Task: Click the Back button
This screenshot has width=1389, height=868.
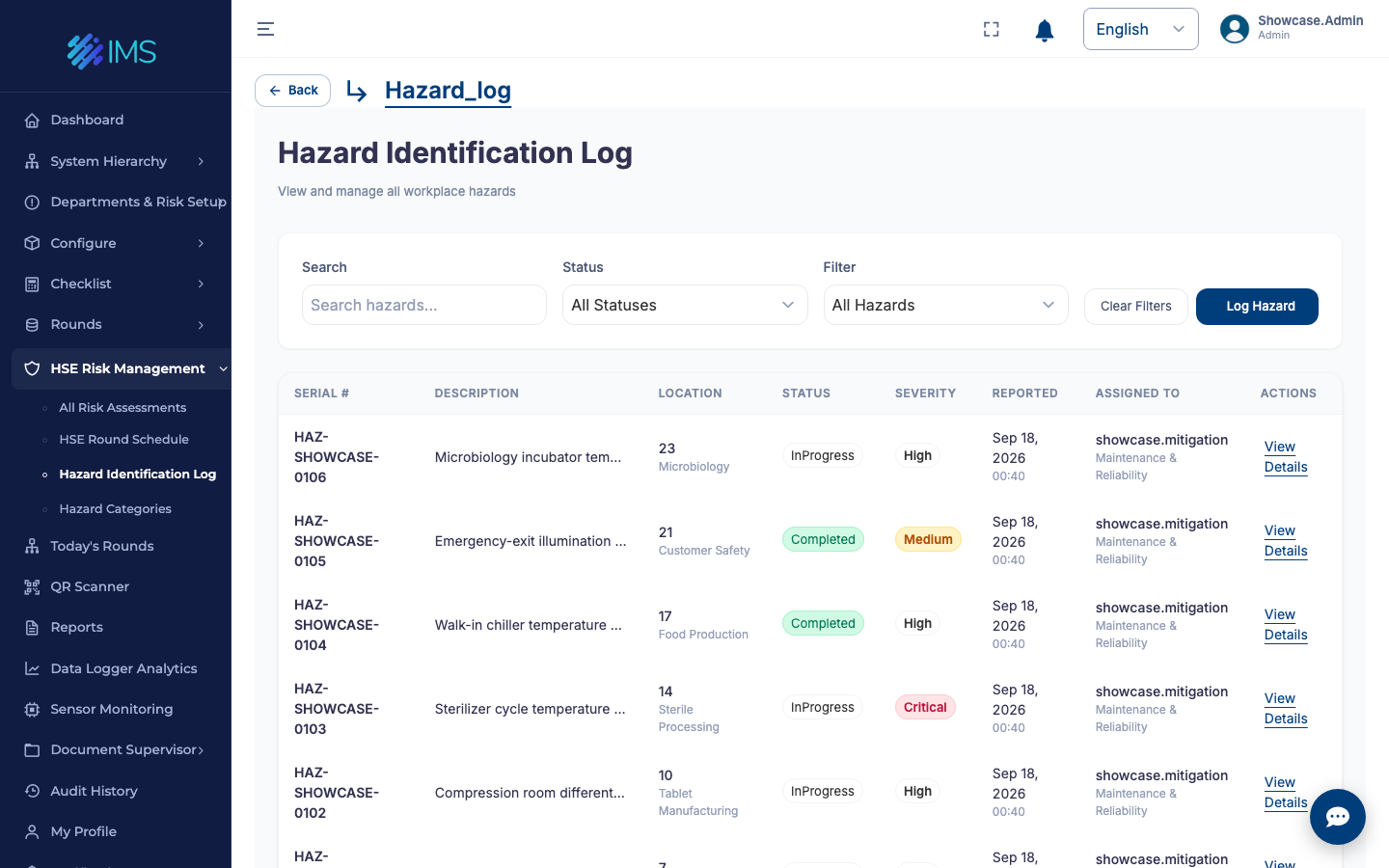Action: [292, 91]
